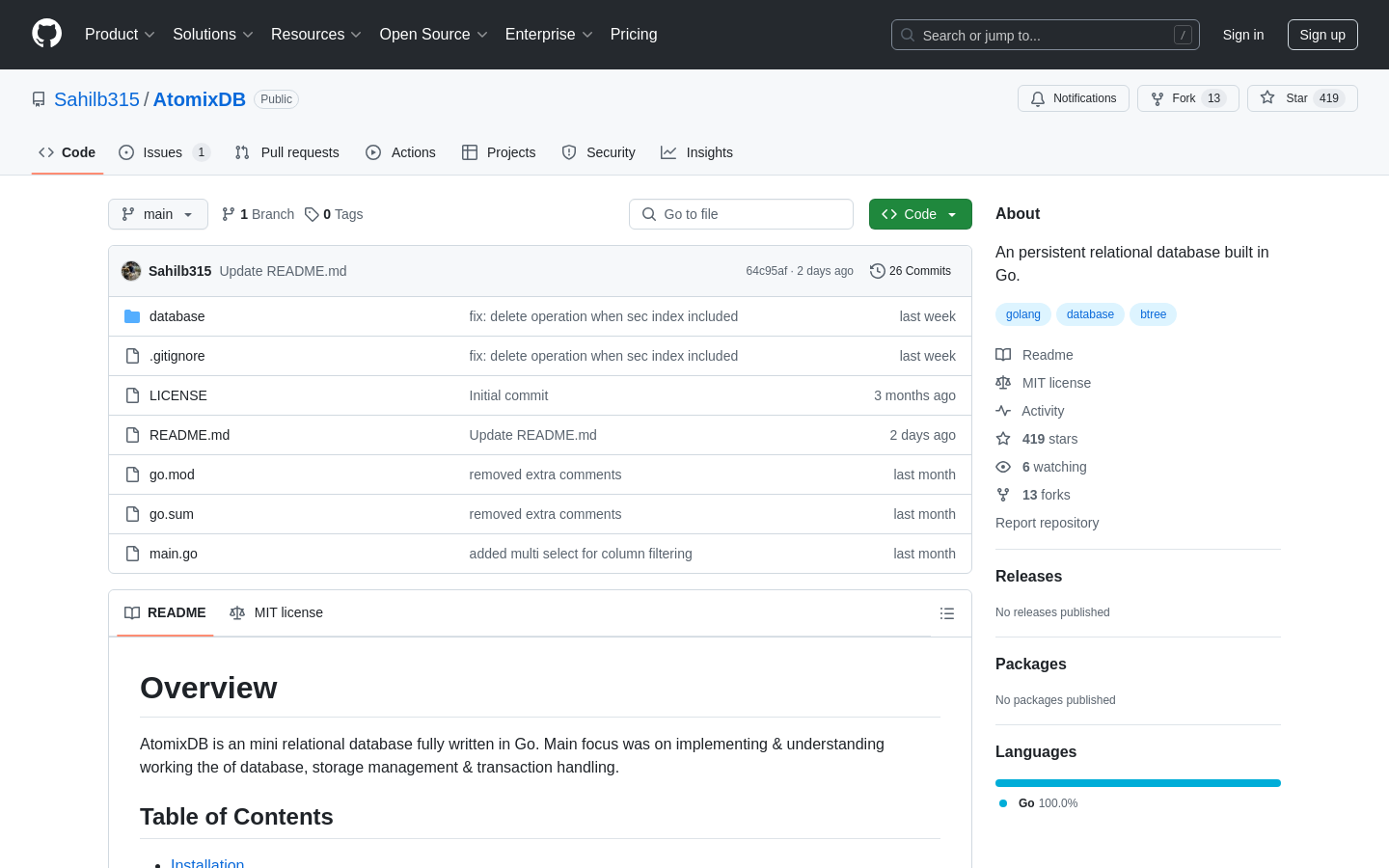Image resolution: width=1389 pixels, height=868 pixels.
Task: Click the LICENSE file icon
Action: (x=132, y=395)
